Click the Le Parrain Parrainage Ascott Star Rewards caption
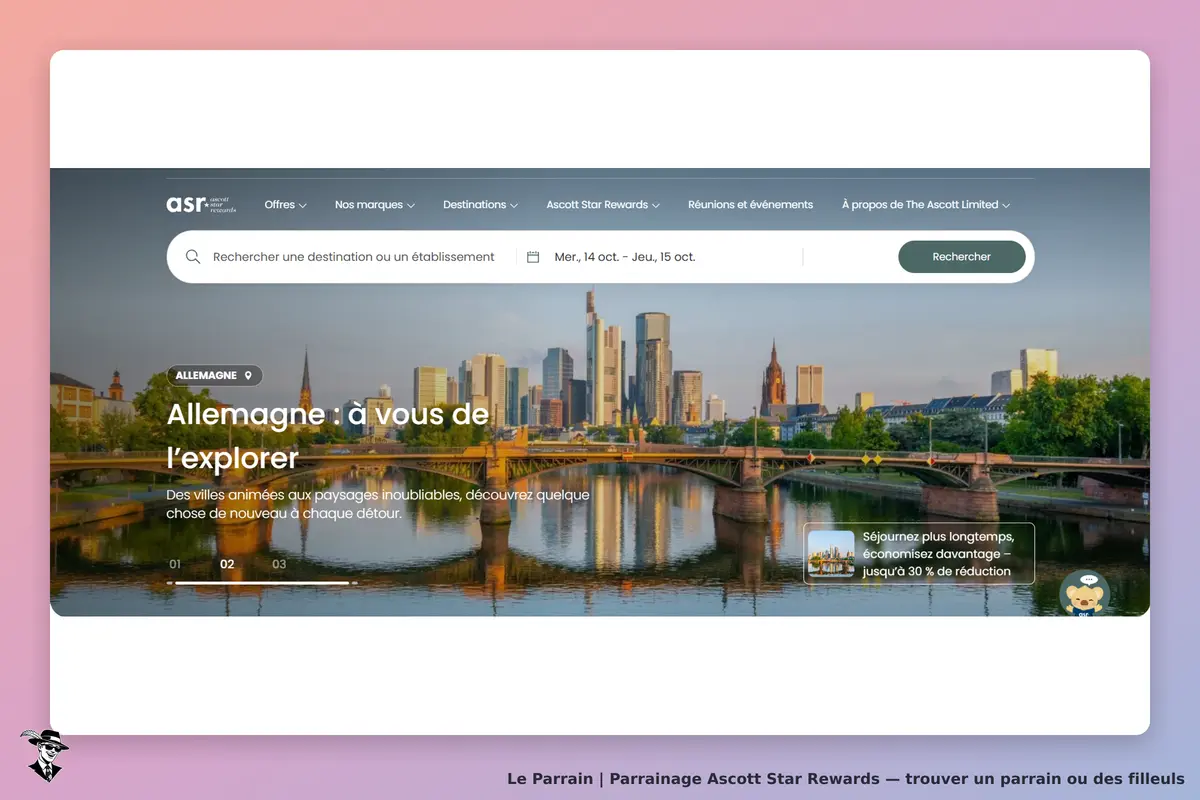 tap(846, 778)
